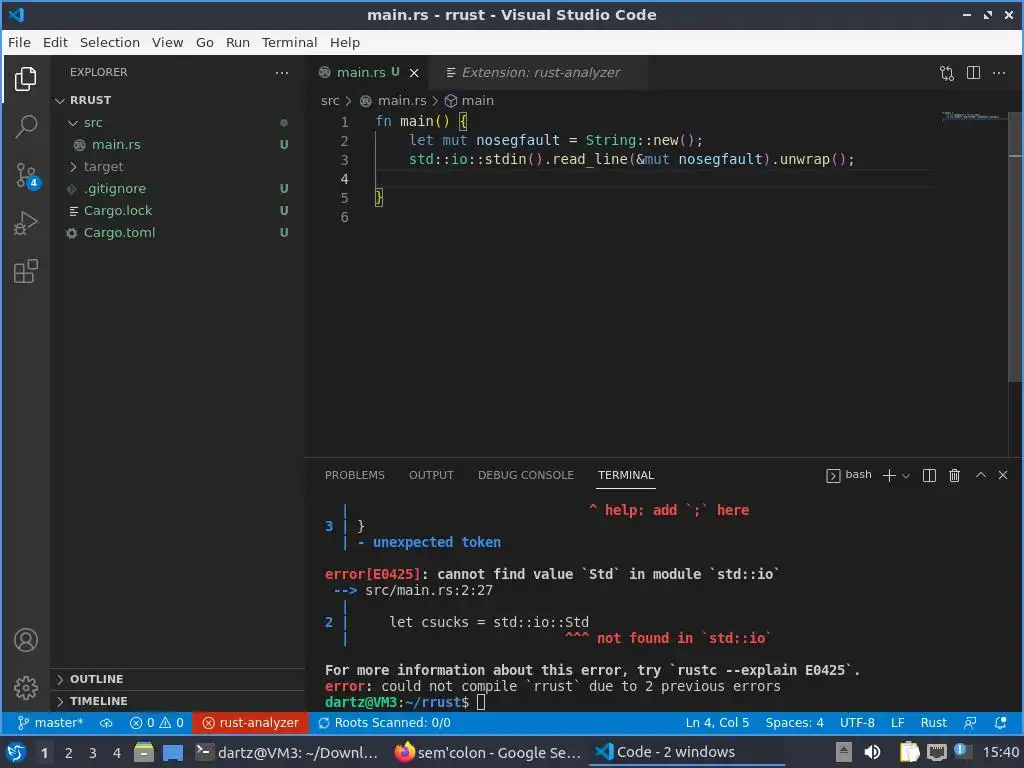
Task: Open the Accounts menu icon
Action: coord(25,640)
